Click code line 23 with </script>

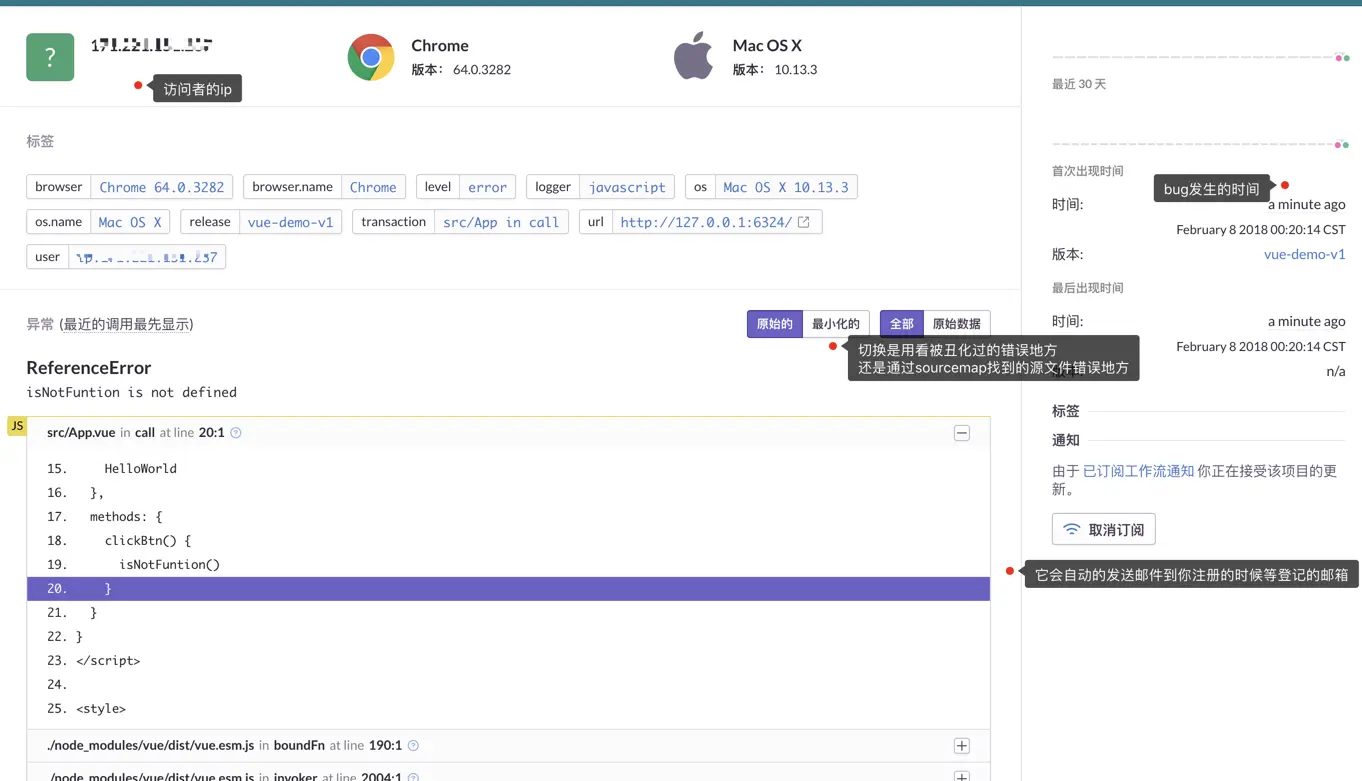(508, 661)
